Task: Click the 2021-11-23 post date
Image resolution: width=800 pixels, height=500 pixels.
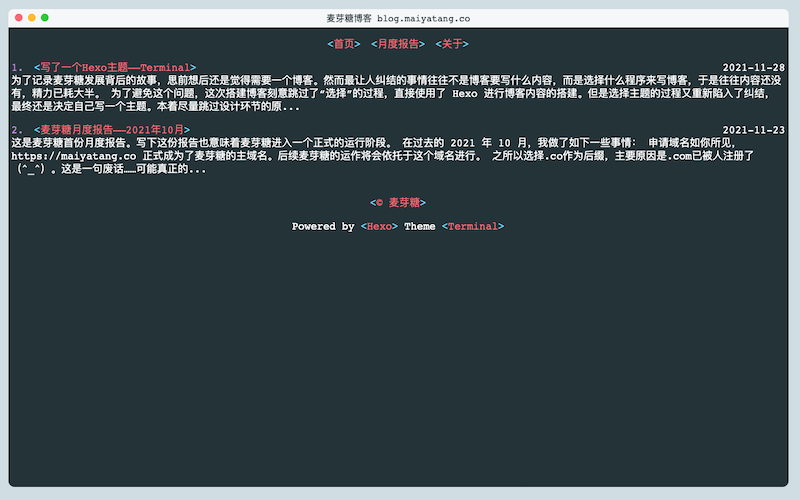Action: pos(753,130)
